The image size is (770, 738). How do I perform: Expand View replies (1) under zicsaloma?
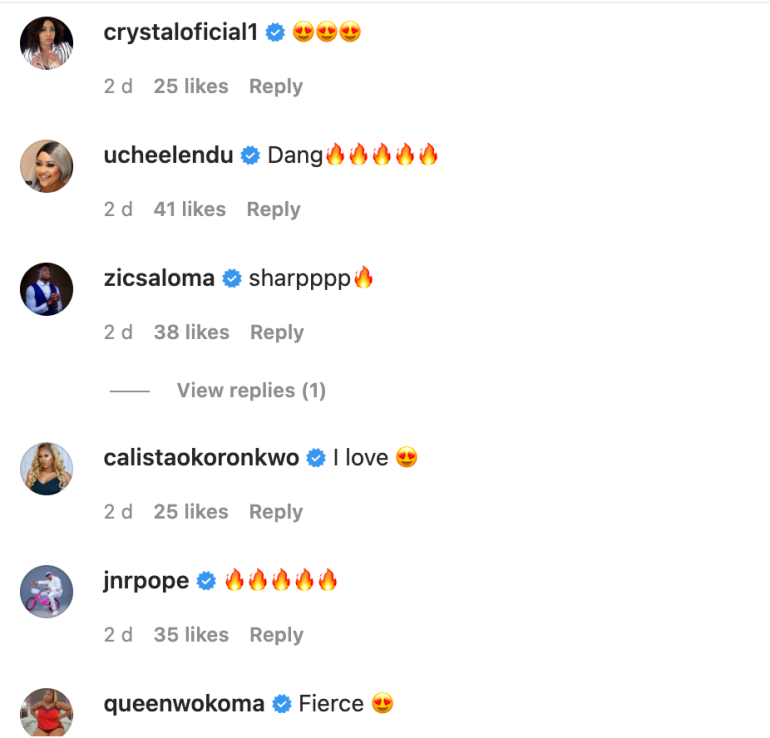click(251, 390)
